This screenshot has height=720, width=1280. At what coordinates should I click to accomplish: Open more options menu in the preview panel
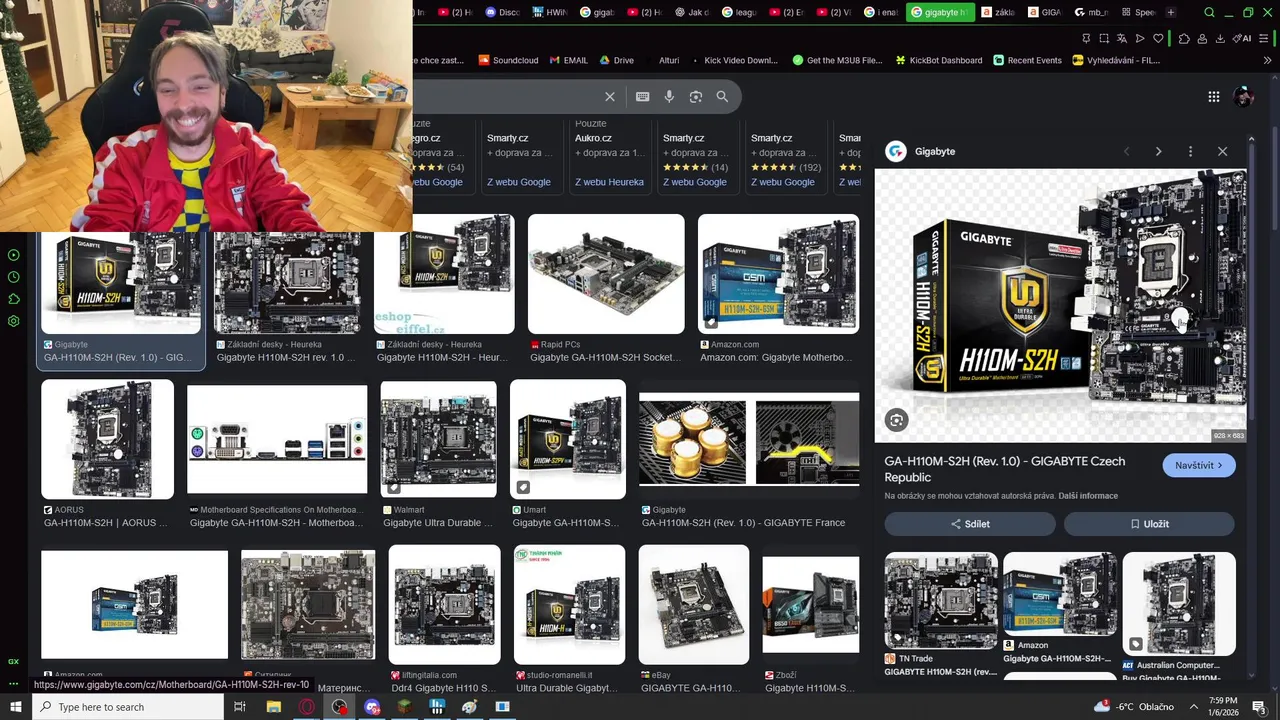coord(1190,151)
